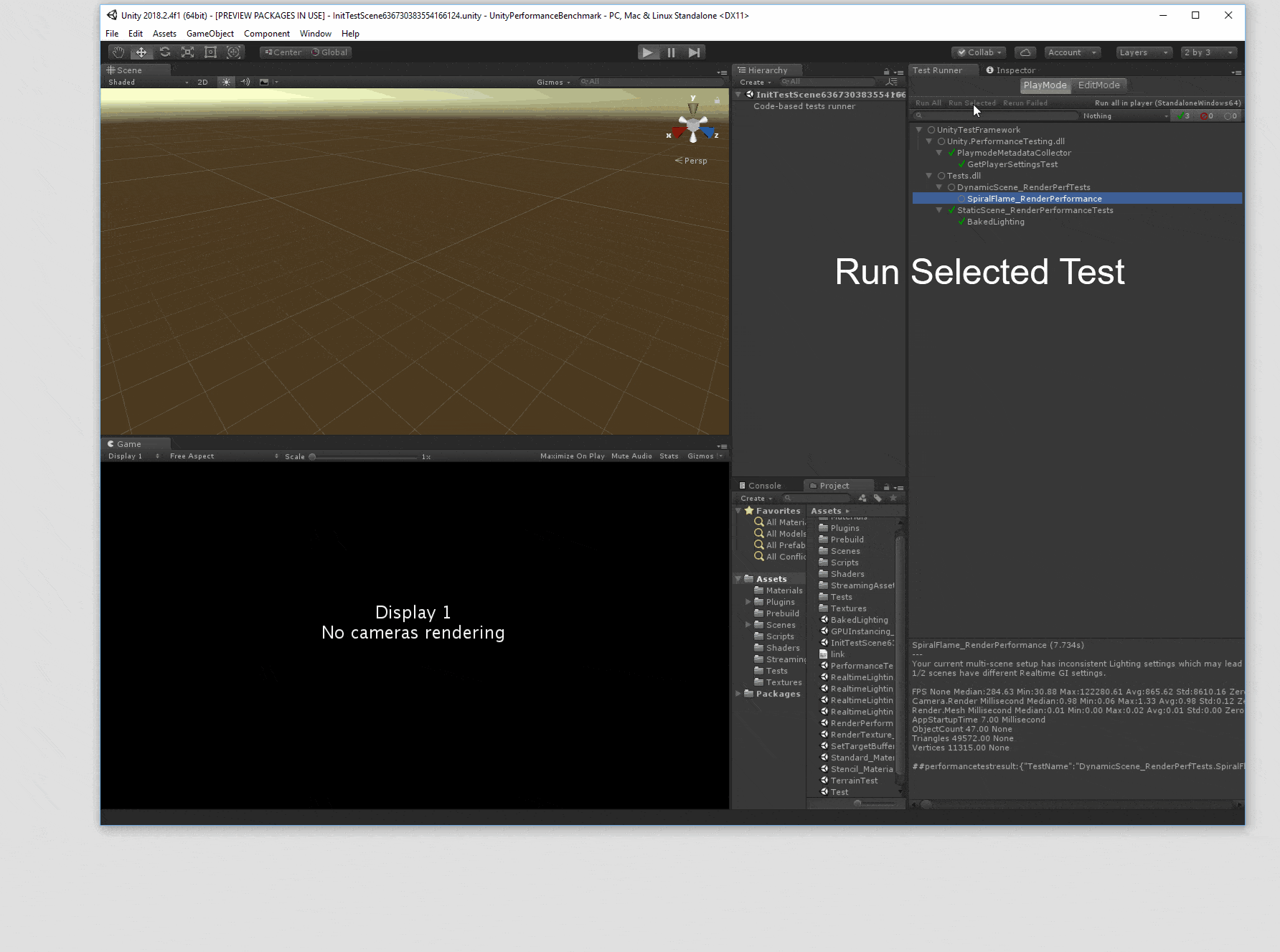Select the Move tool

click(x=141, y=52)
